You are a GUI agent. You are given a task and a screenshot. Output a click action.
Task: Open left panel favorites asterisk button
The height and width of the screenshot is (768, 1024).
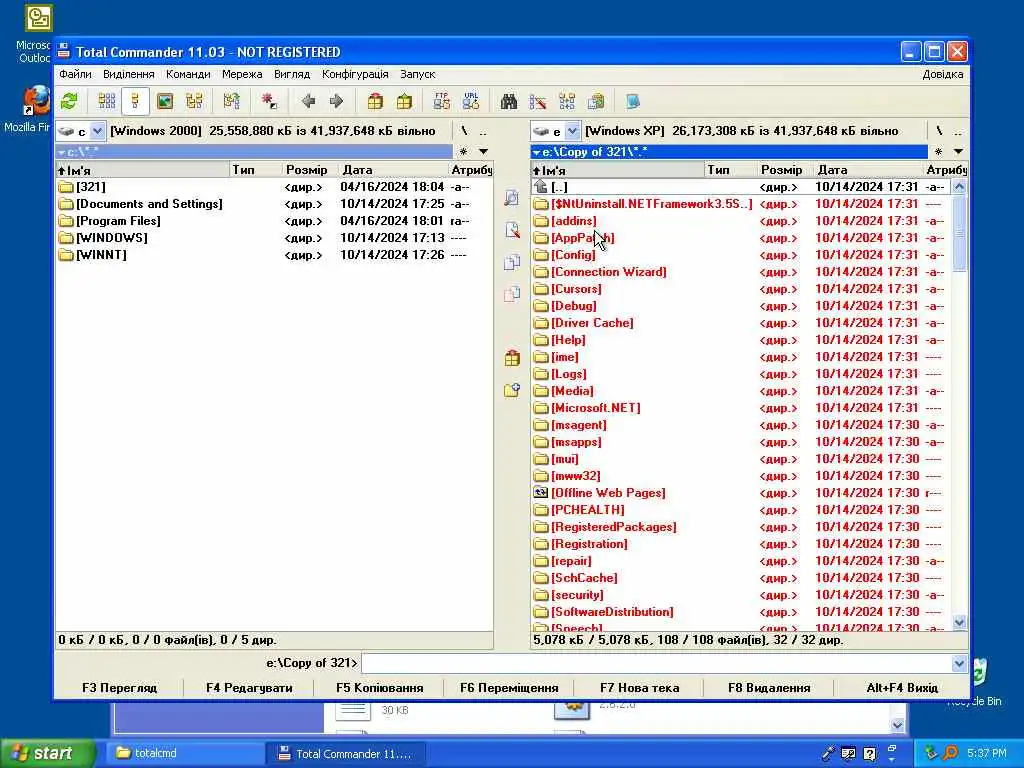(x=464, y=152)
